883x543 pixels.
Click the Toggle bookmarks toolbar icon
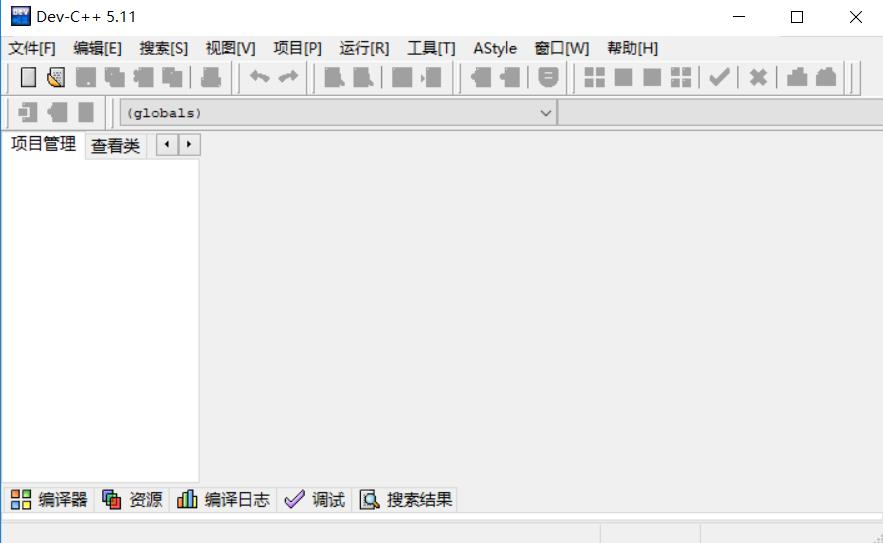point(57,112)
